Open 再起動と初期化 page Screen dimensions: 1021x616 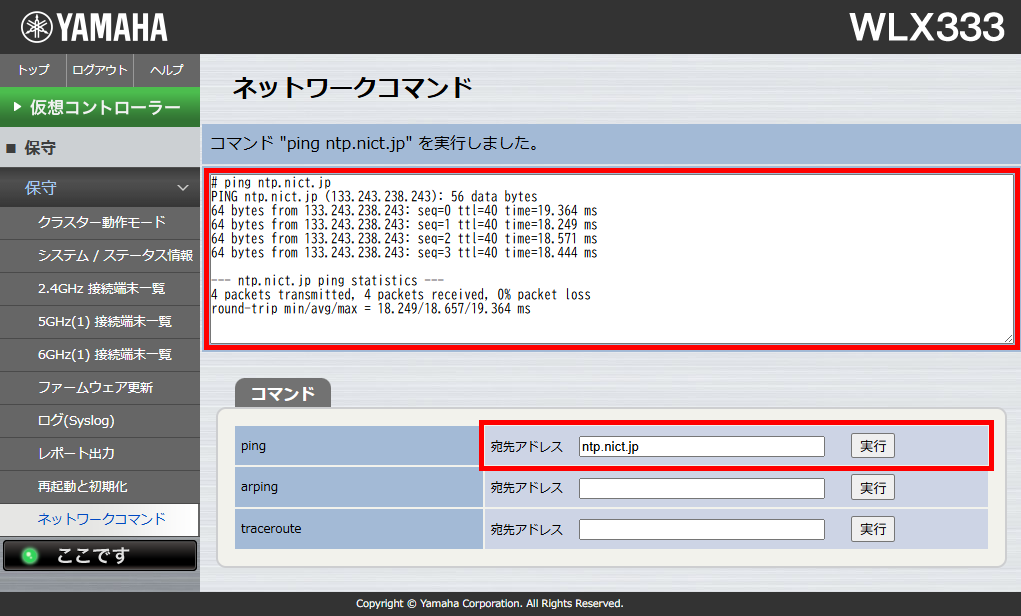click(100, 487)
